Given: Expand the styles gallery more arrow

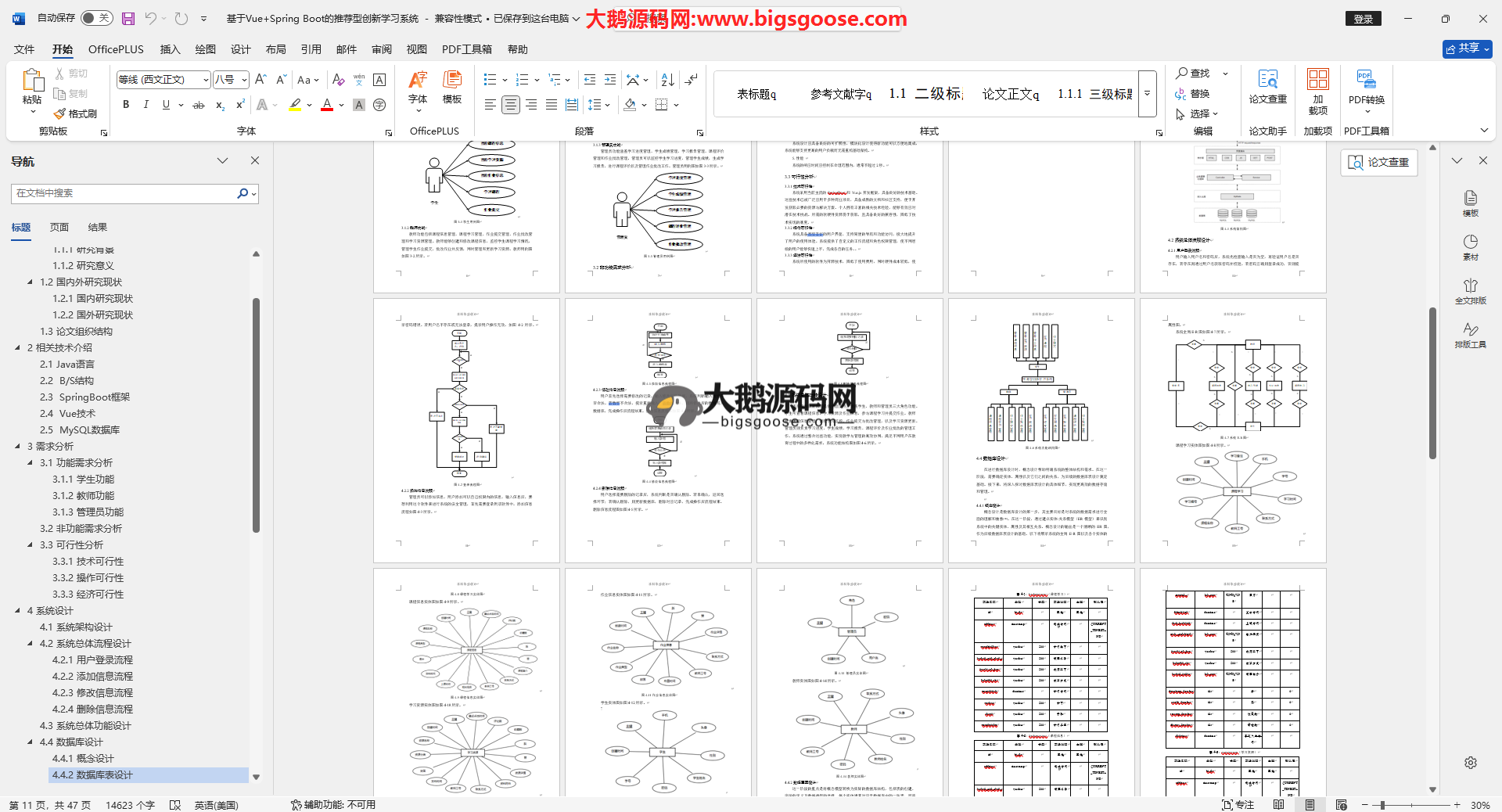Looking at the screenshot, I should tap(1147, 94).
